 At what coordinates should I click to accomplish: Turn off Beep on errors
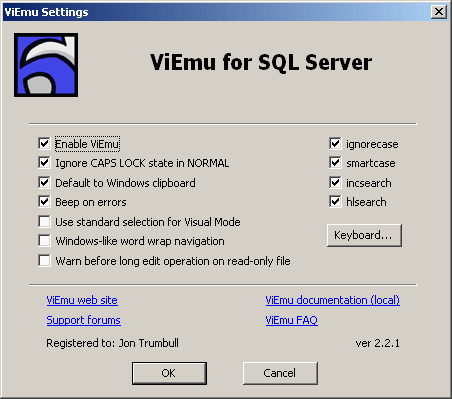[x=44, y=202]
